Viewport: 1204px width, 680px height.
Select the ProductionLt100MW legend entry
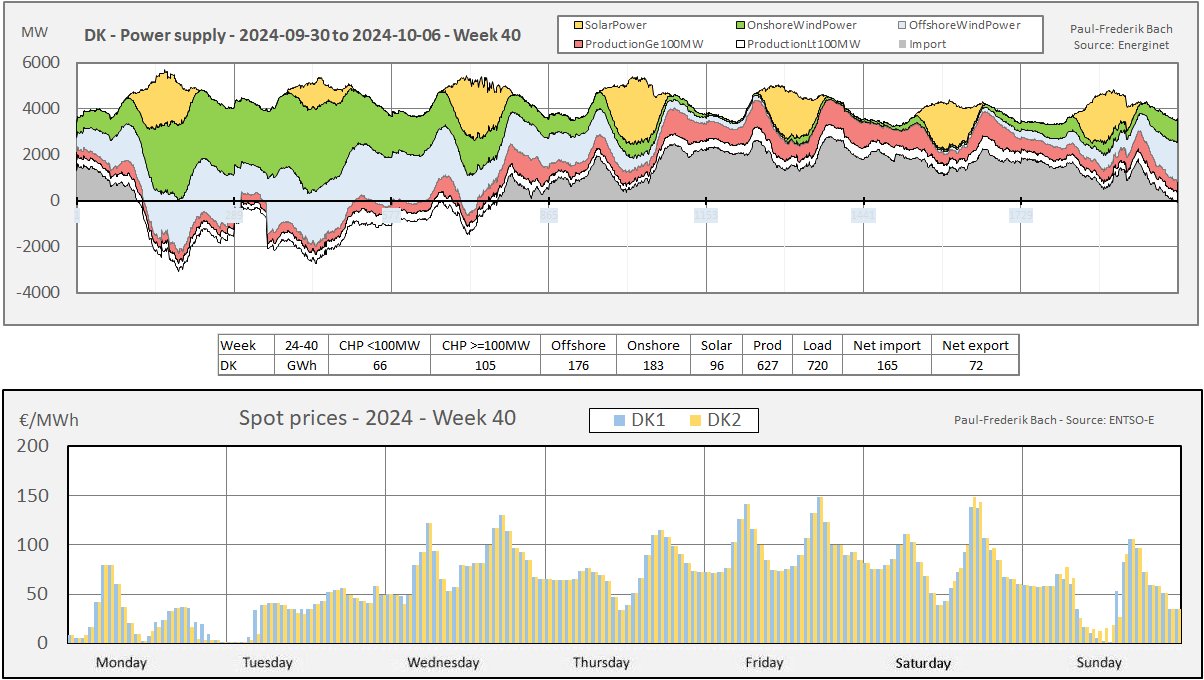(x=799, y=44)
